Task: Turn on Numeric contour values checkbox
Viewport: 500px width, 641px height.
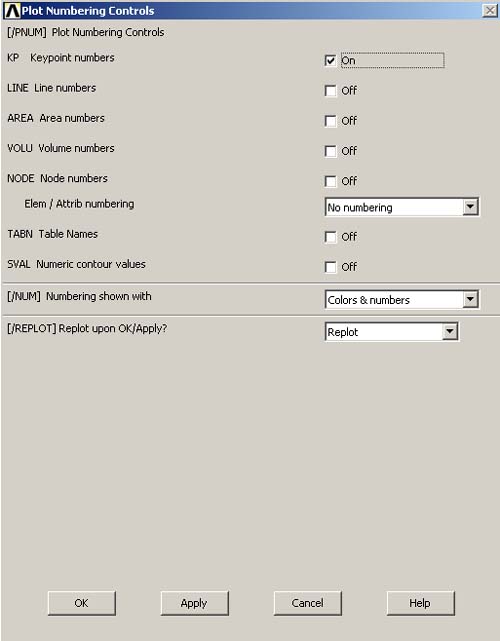Action: pos(330,267)
